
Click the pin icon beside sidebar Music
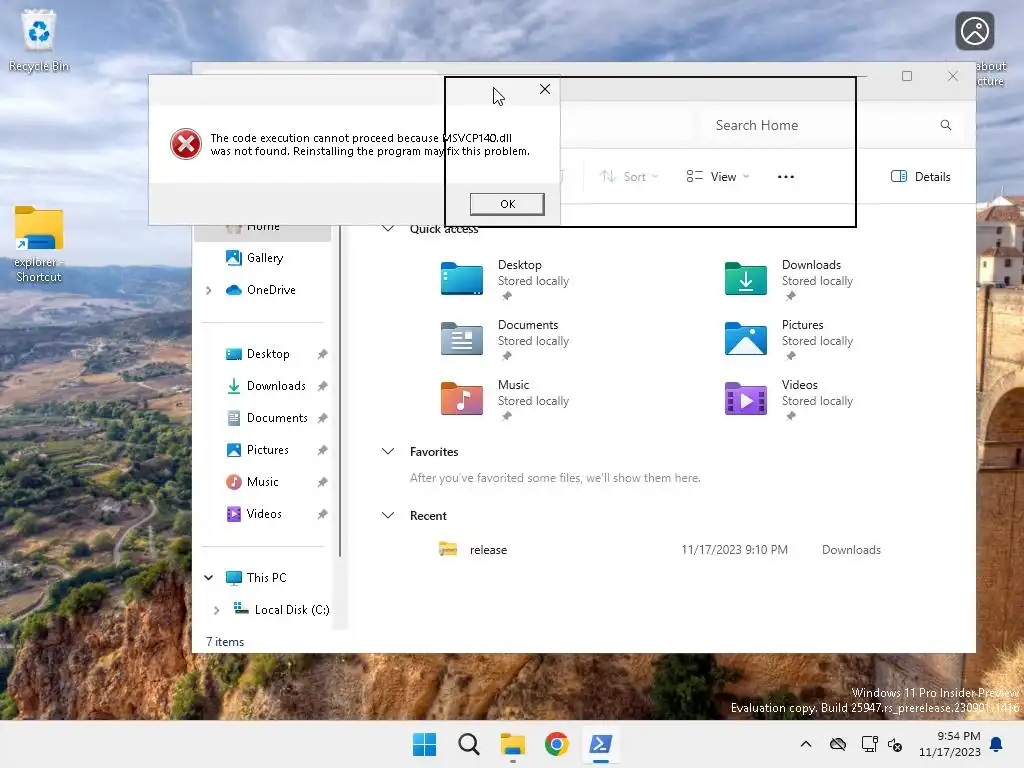322,482
